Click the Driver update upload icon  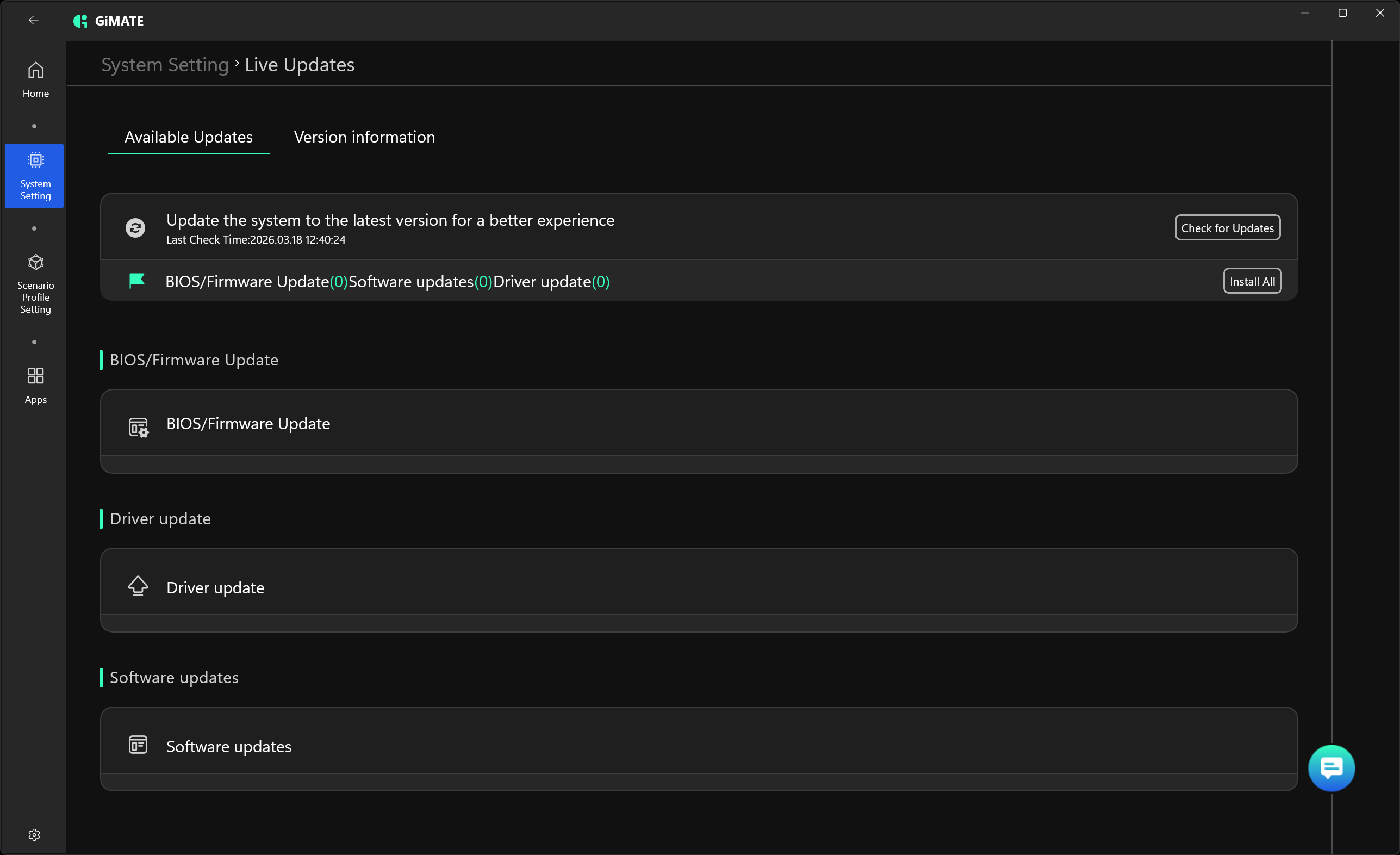(138, 586)
